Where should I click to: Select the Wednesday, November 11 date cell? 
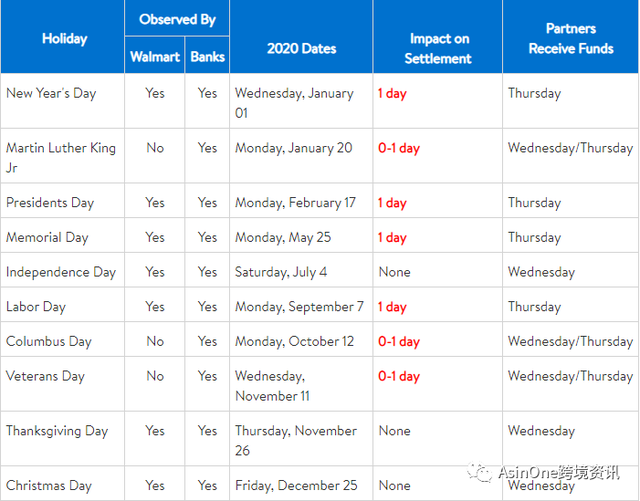(x=273, y=386)
